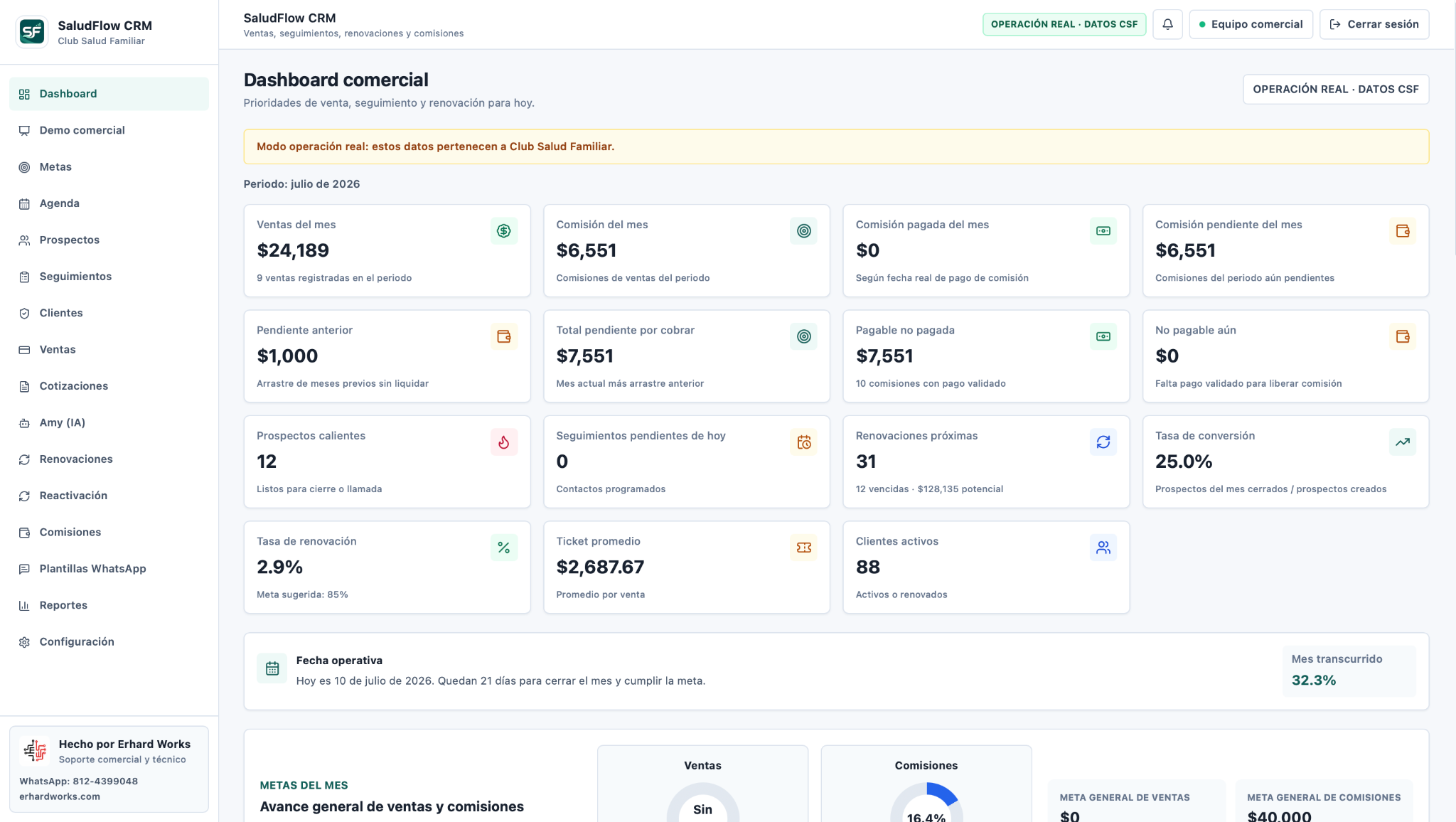Open Dashboard in the sidebar
Image resolution: width=1456 pixels, height=822 pixels.
[109, 94]
